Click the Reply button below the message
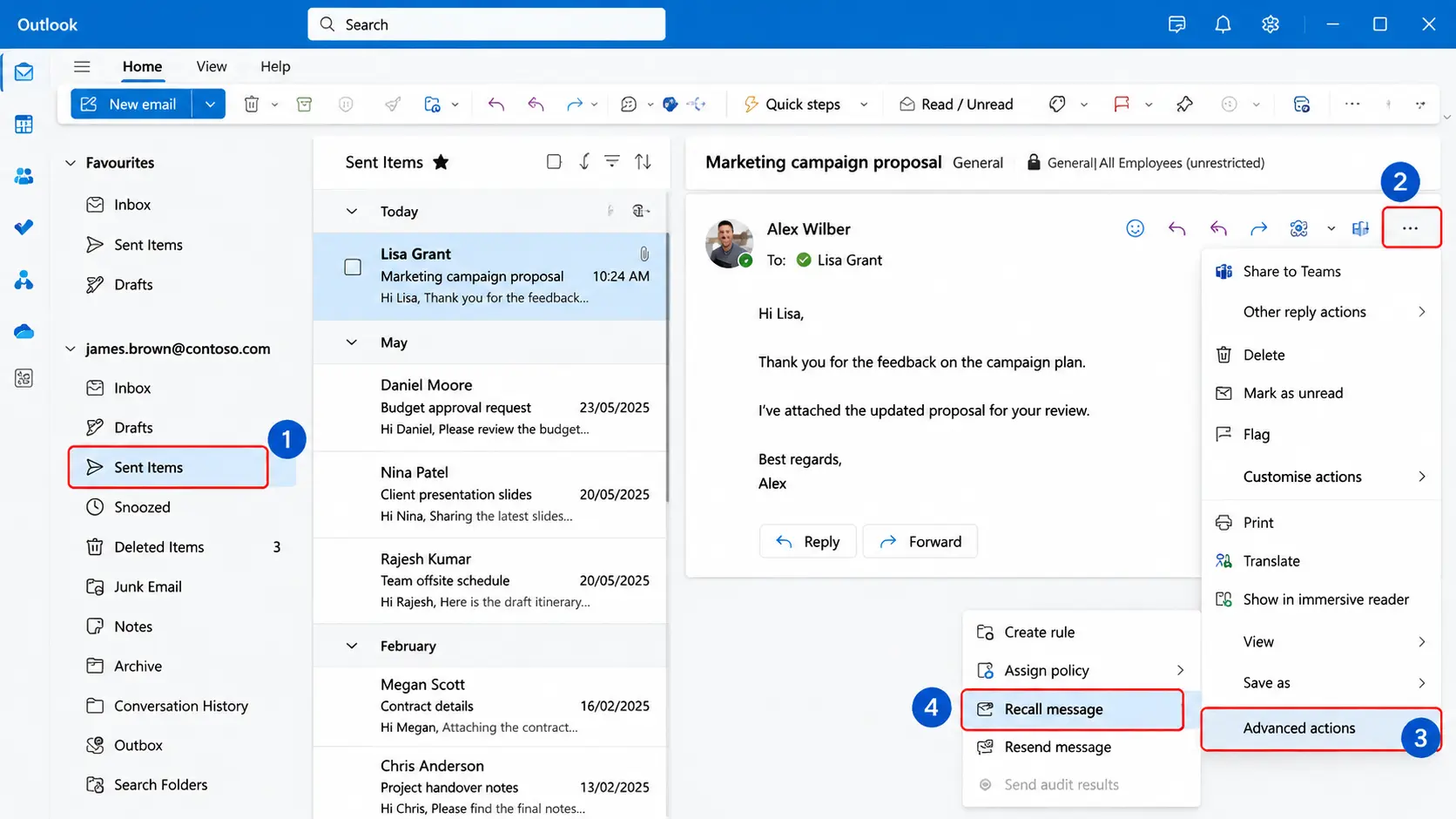This screenshot has width=1456, height=819. pos(808,541)
